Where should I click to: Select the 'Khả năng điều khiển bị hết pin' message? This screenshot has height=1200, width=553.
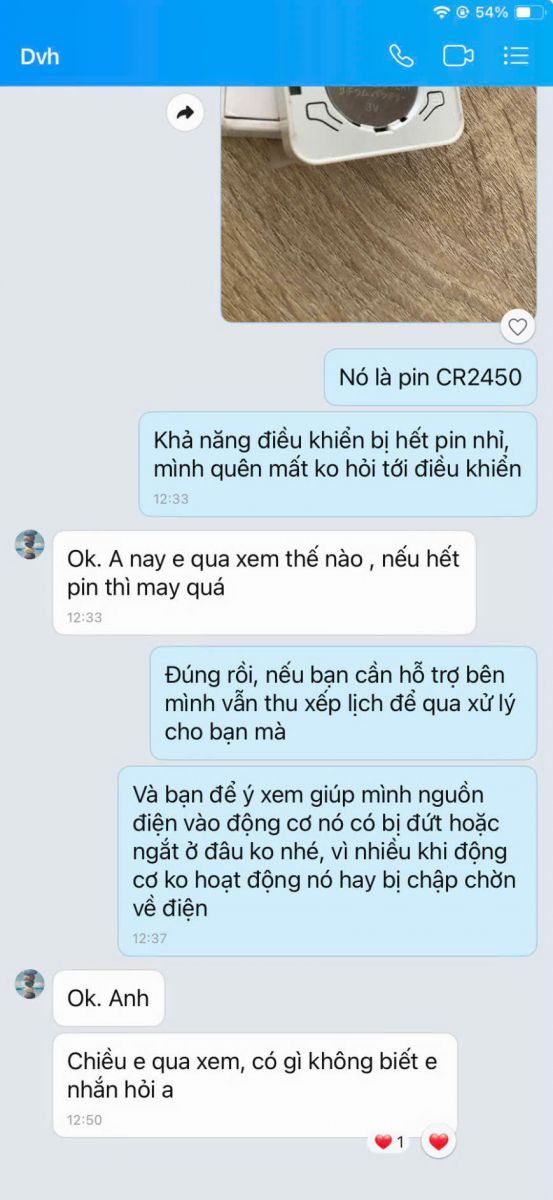point(337,464)
